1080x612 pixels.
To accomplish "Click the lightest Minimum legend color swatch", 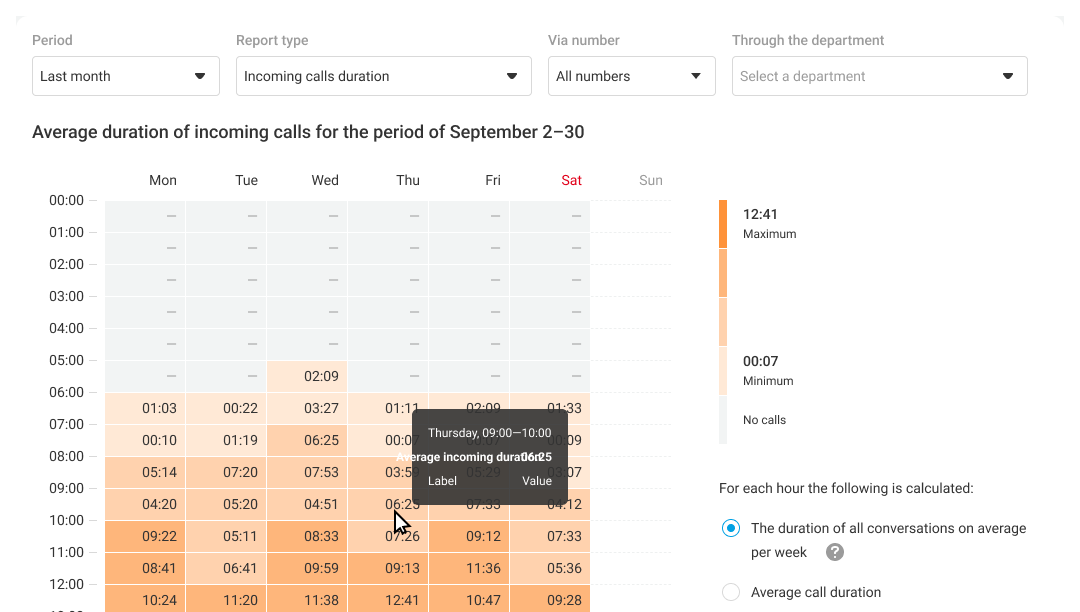I will tap(723, 371).
